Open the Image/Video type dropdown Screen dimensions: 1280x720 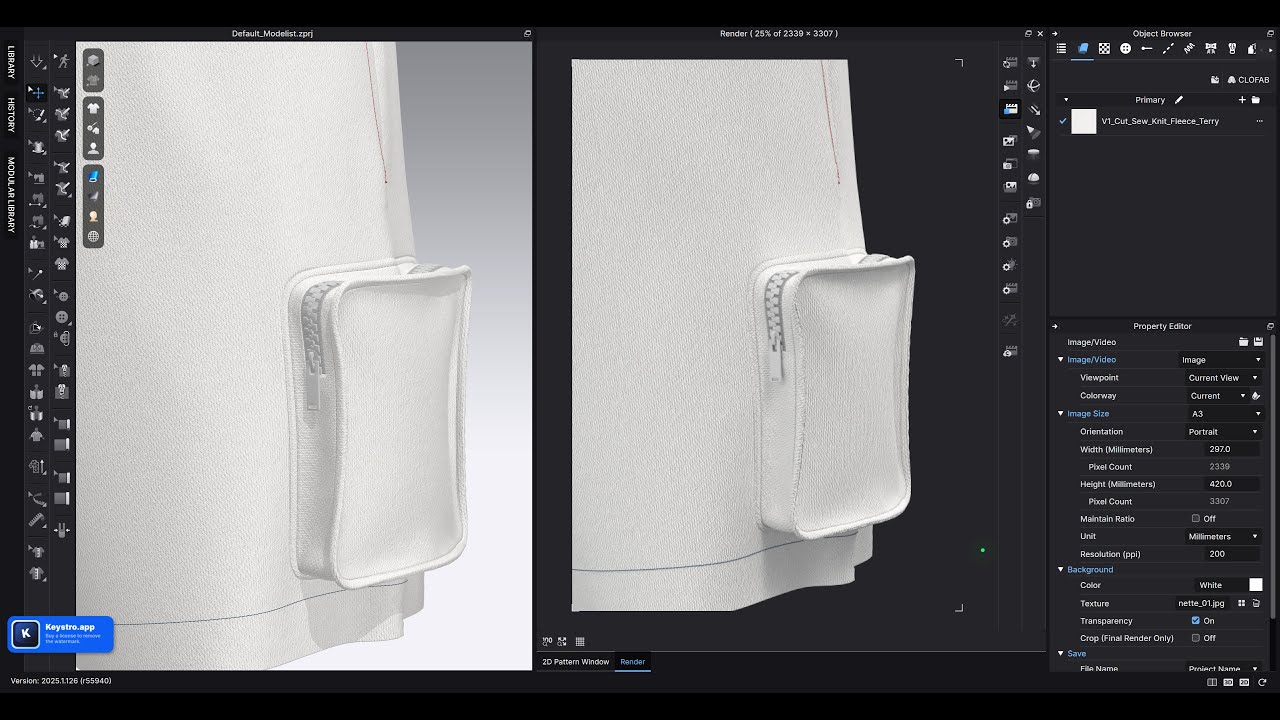(1221, 360)
